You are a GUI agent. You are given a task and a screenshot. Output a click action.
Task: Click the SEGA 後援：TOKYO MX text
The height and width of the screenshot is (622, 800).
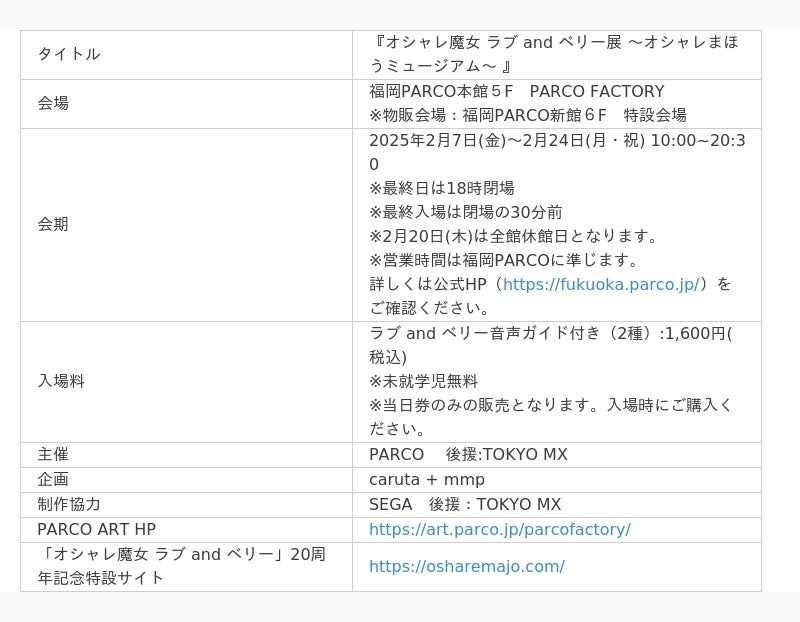(465, 505)
